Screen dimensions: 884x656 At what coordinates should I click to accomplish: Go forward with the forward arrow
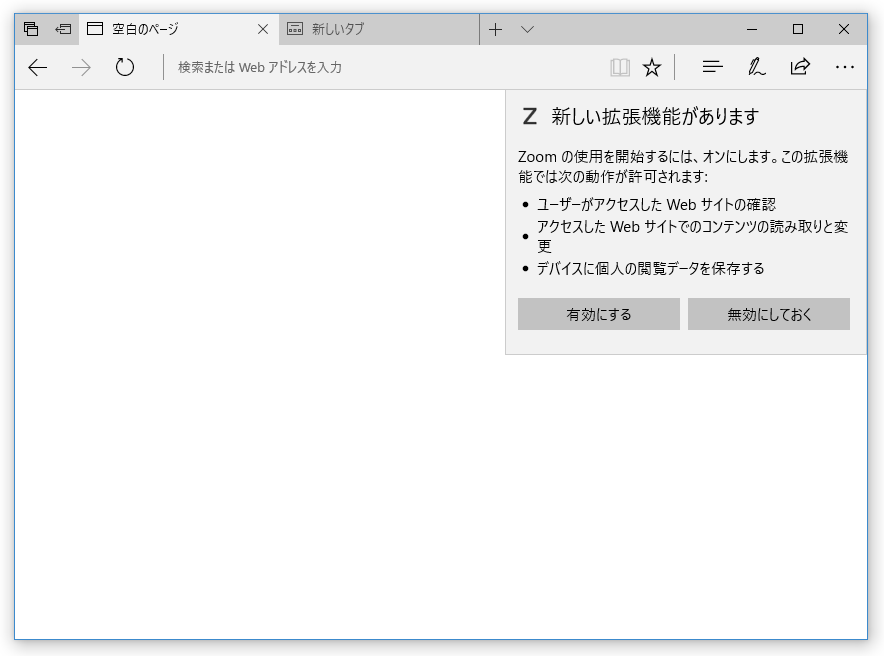81,68
